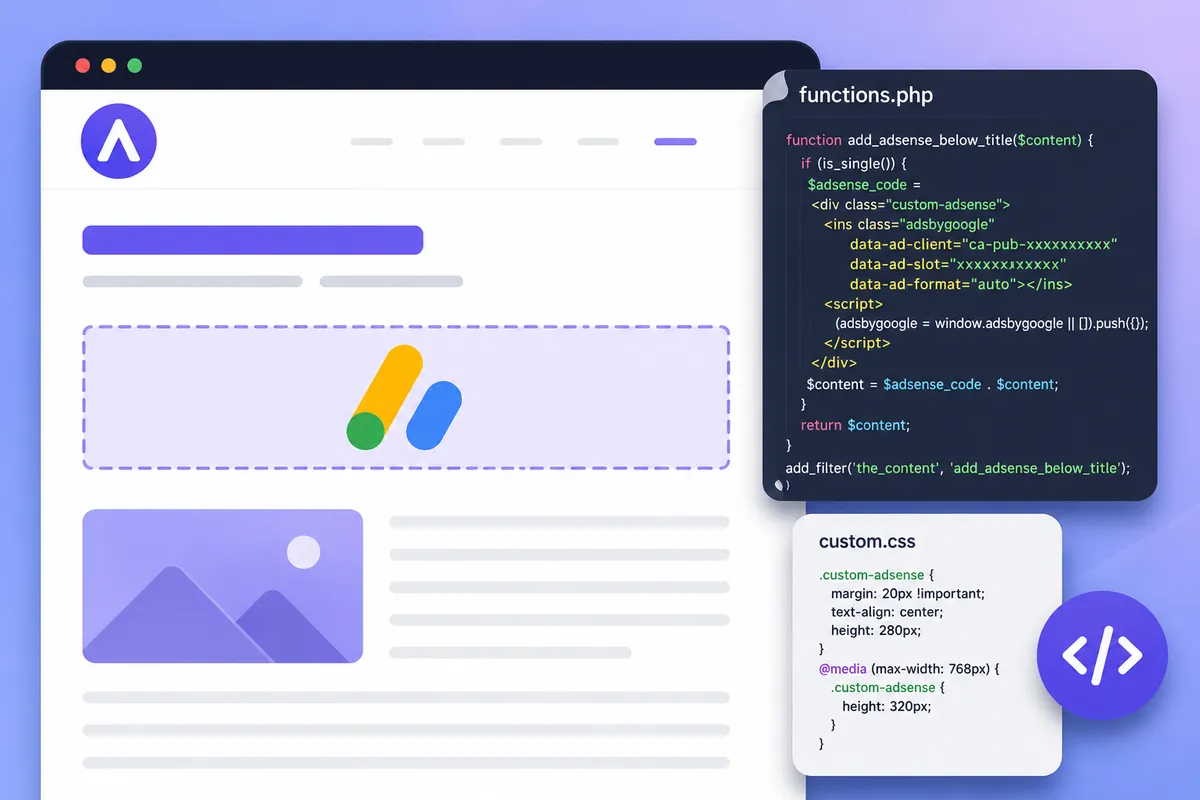Click the 'data-ad-client="ca-pub-xxxxxxxxxx"' line

[x=983, y=244]
